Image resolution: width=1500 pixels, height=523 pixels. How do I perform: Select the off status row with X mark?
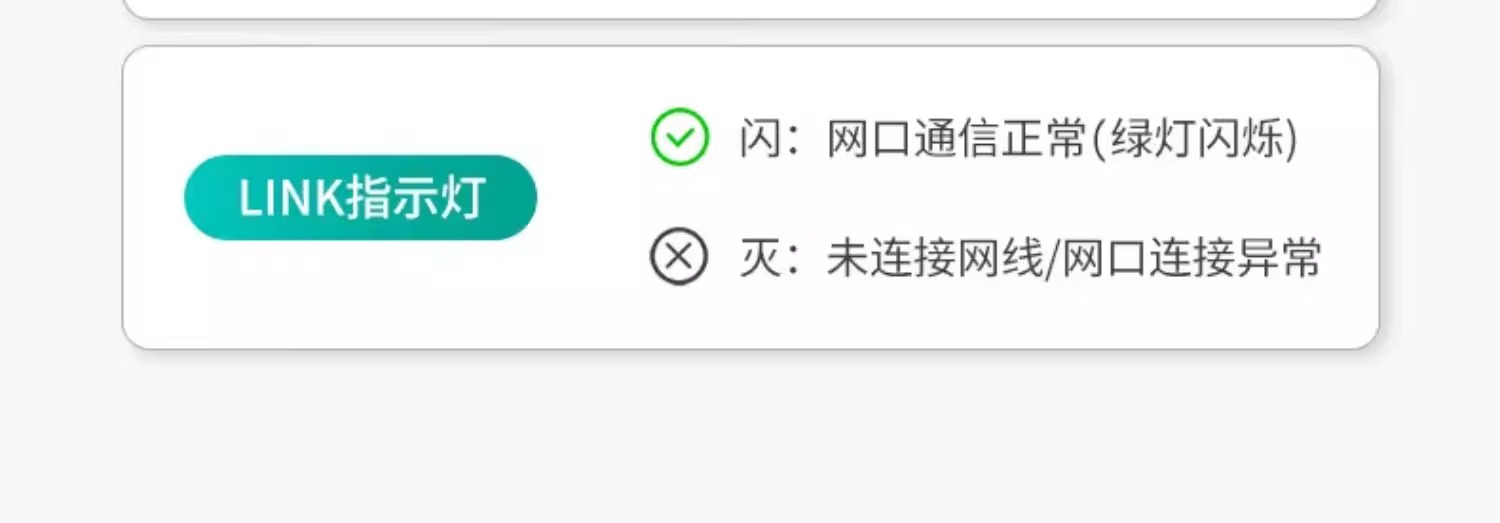986,258
